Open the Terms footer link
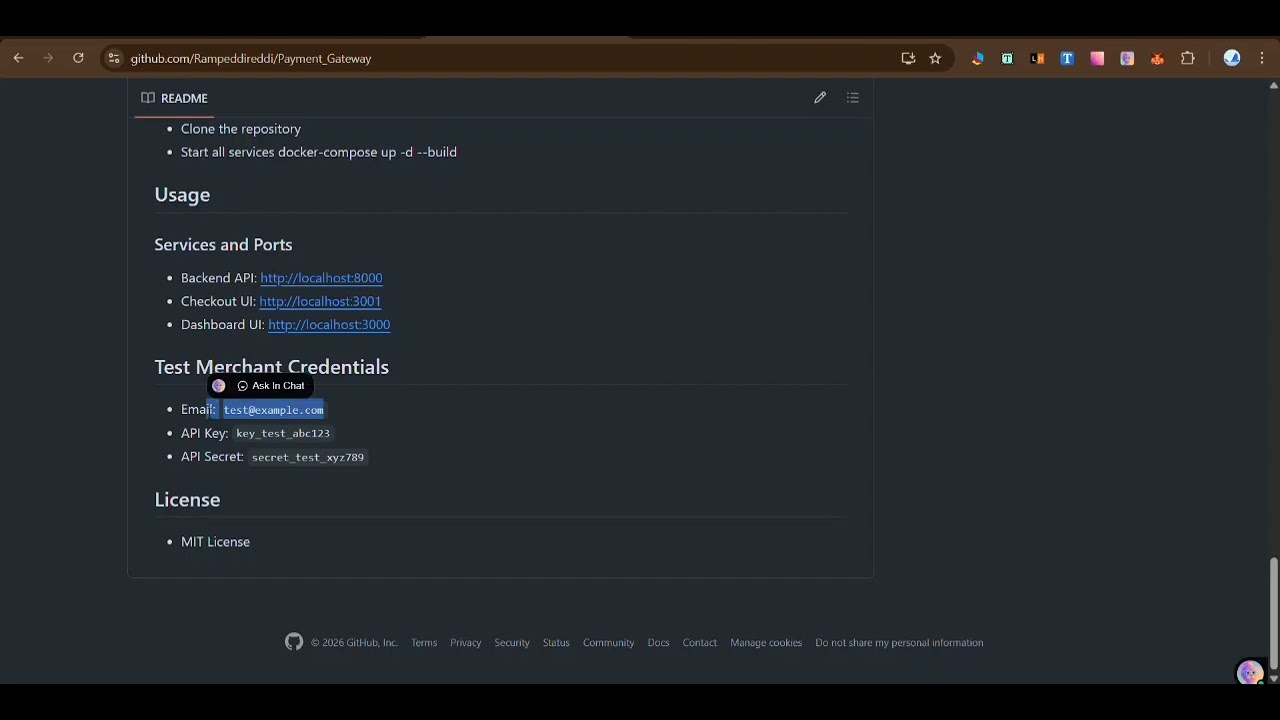 point(424,643)
